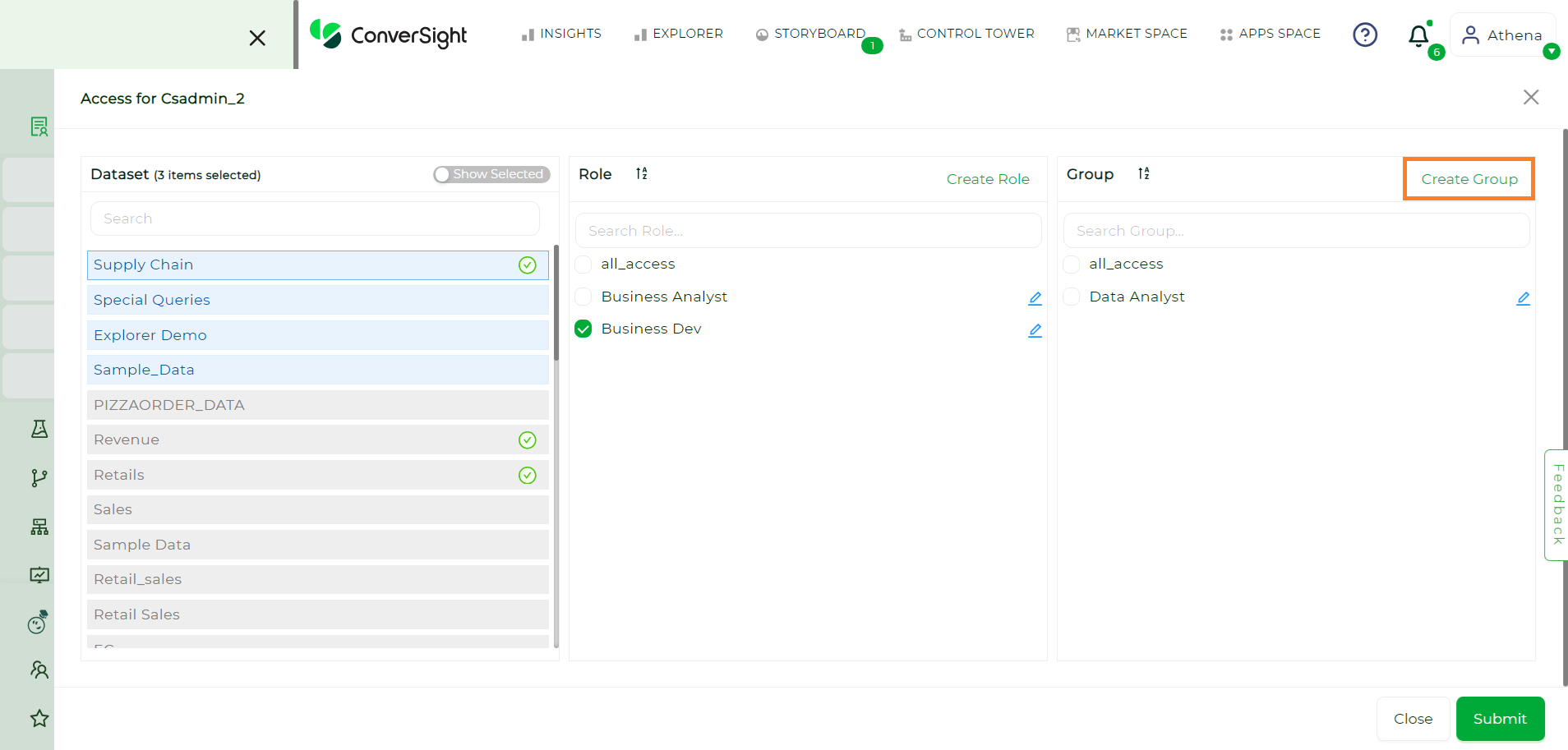
Task: Open the branch flow sidebar icon
Action: 39,478
